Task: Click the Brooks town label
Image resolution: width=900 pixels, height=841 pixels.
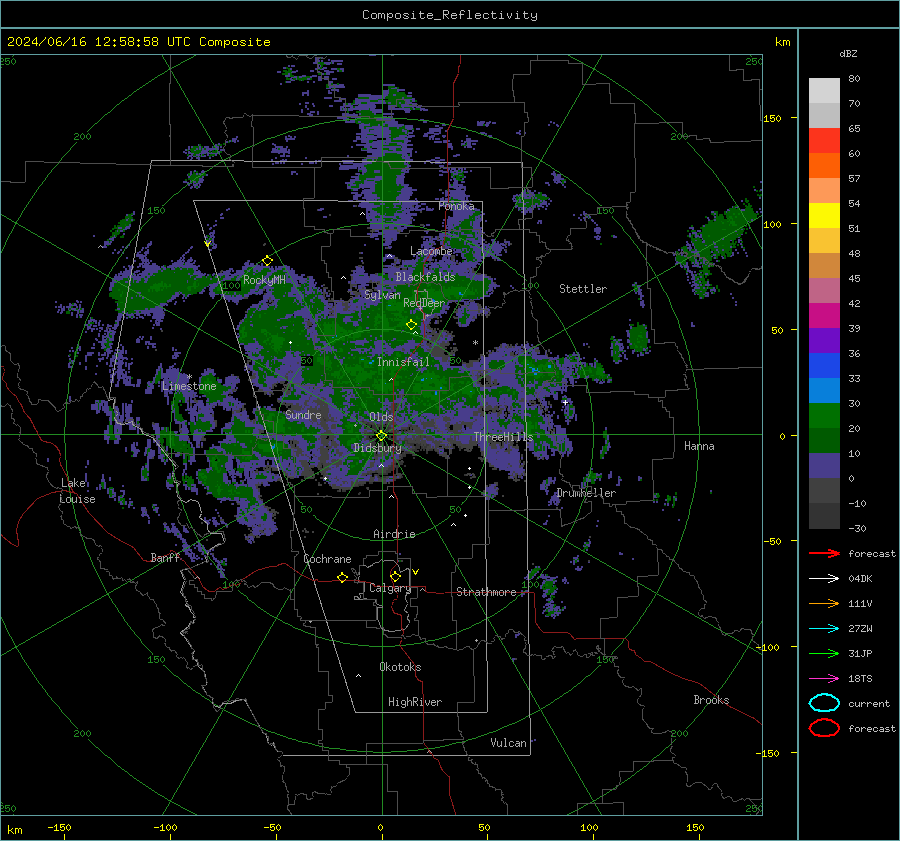Action: [711, 700]
